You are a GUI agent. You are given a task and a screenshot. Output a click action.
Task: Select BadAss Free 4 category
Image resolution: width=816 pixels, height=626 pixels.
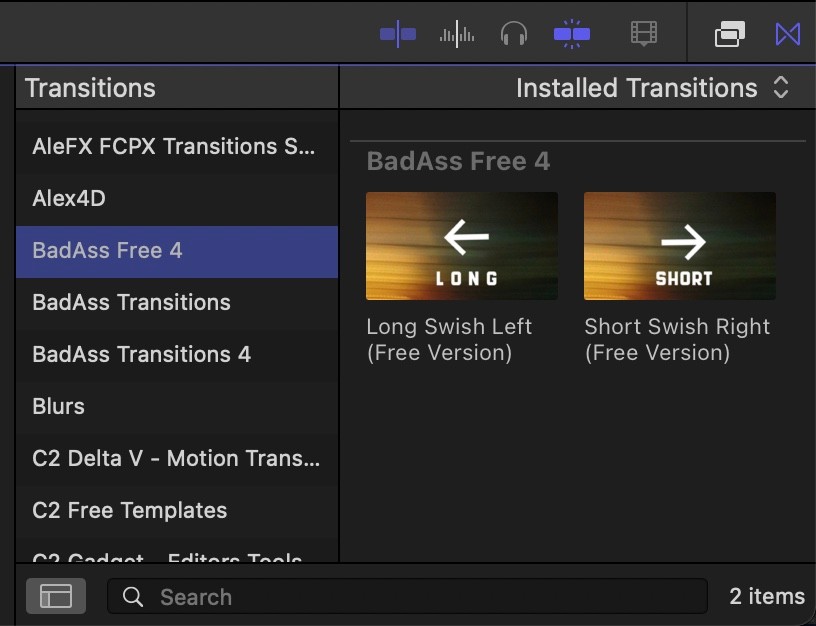177,251
